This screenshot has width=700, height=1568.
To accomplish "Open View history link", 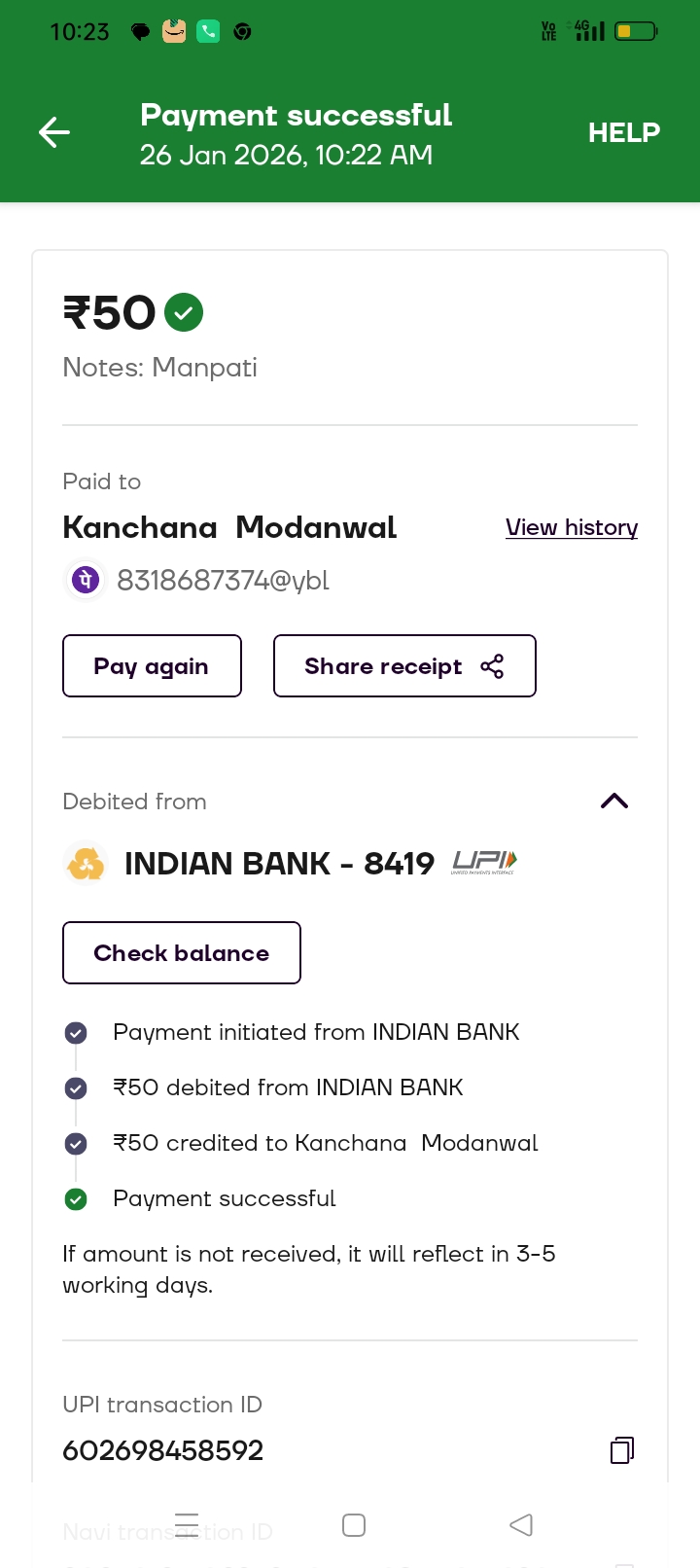I will (572, 527).
